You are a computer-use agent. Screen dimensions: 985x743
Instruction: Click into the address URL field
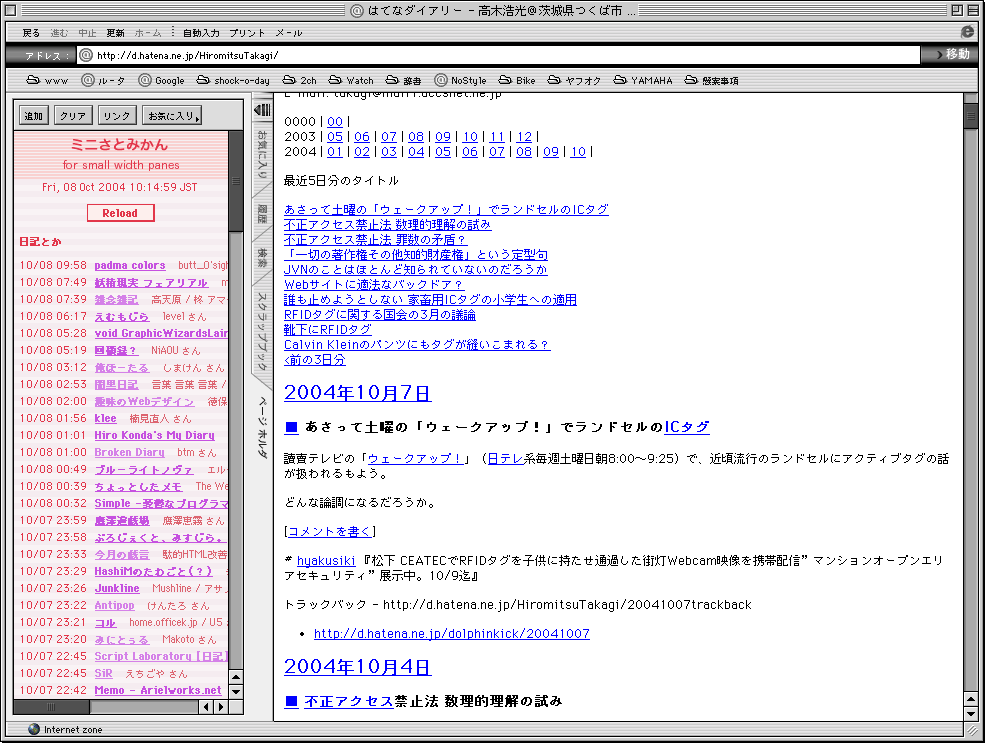(500, 55)
